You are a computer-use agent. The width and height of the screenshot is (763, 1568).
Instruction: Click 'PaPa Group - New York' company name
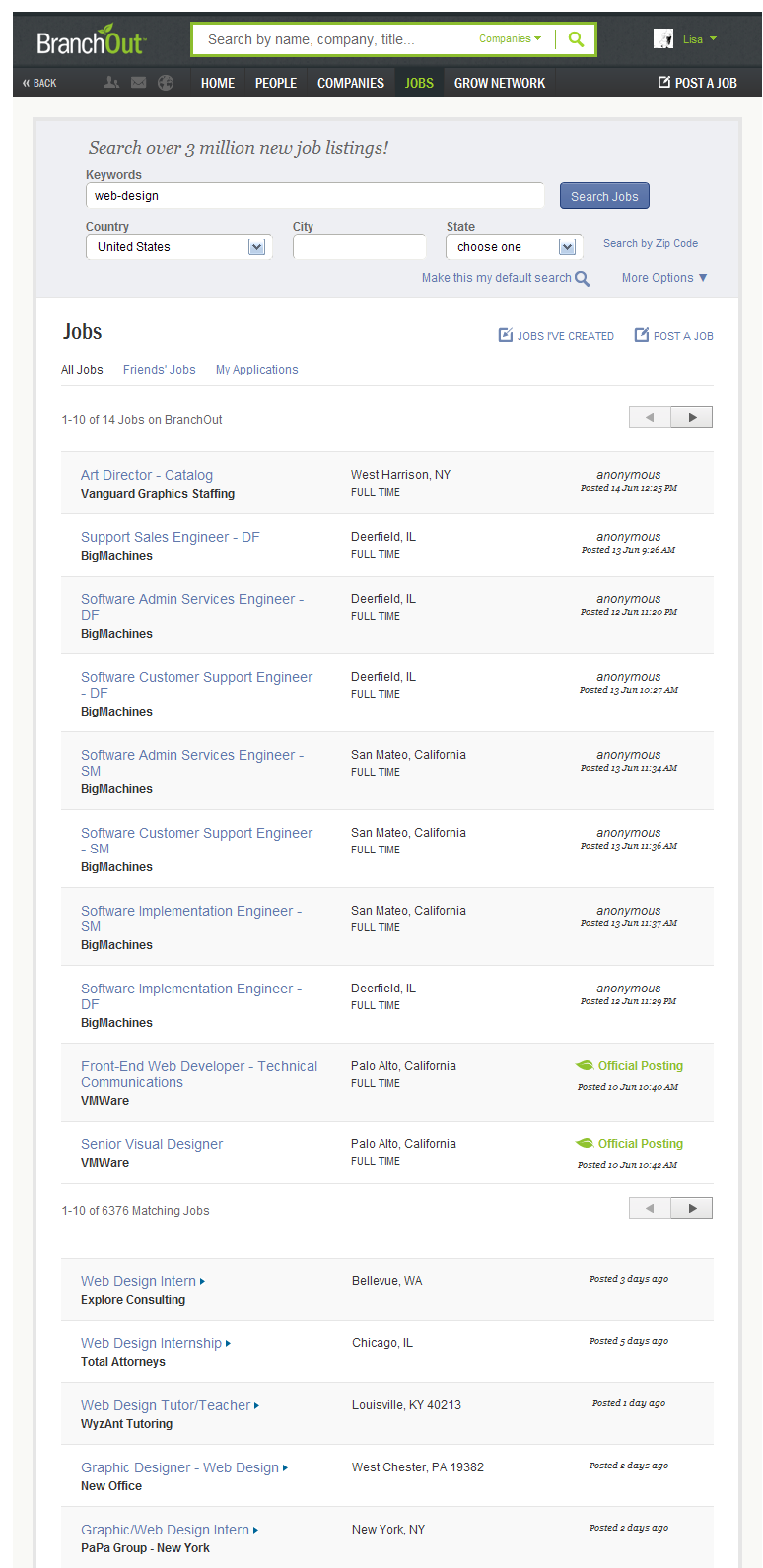tap(145, 1548)
